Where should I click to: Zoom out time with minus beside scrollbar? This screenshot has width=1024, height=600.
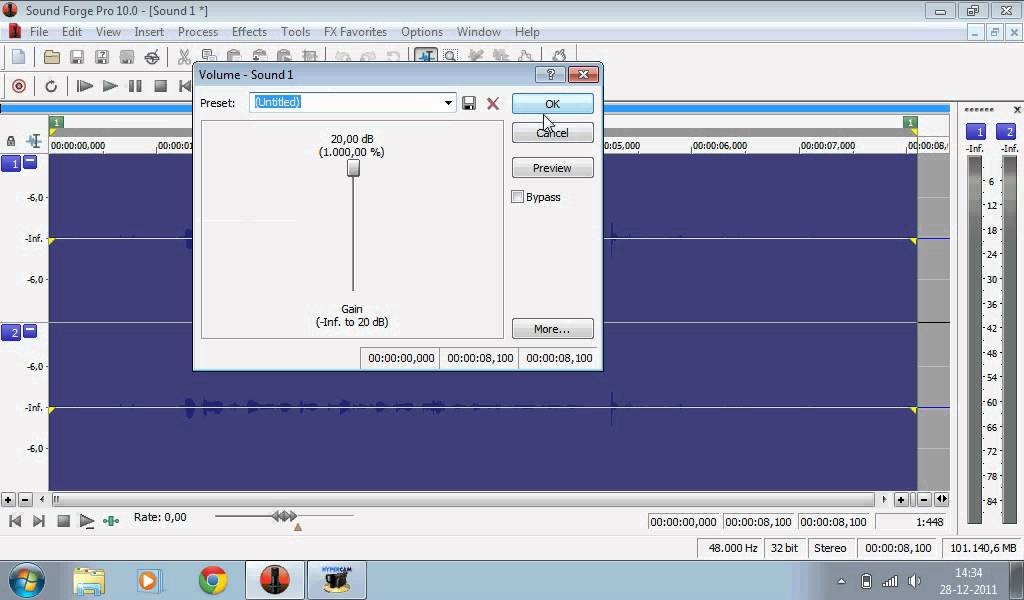pos(924,499)
